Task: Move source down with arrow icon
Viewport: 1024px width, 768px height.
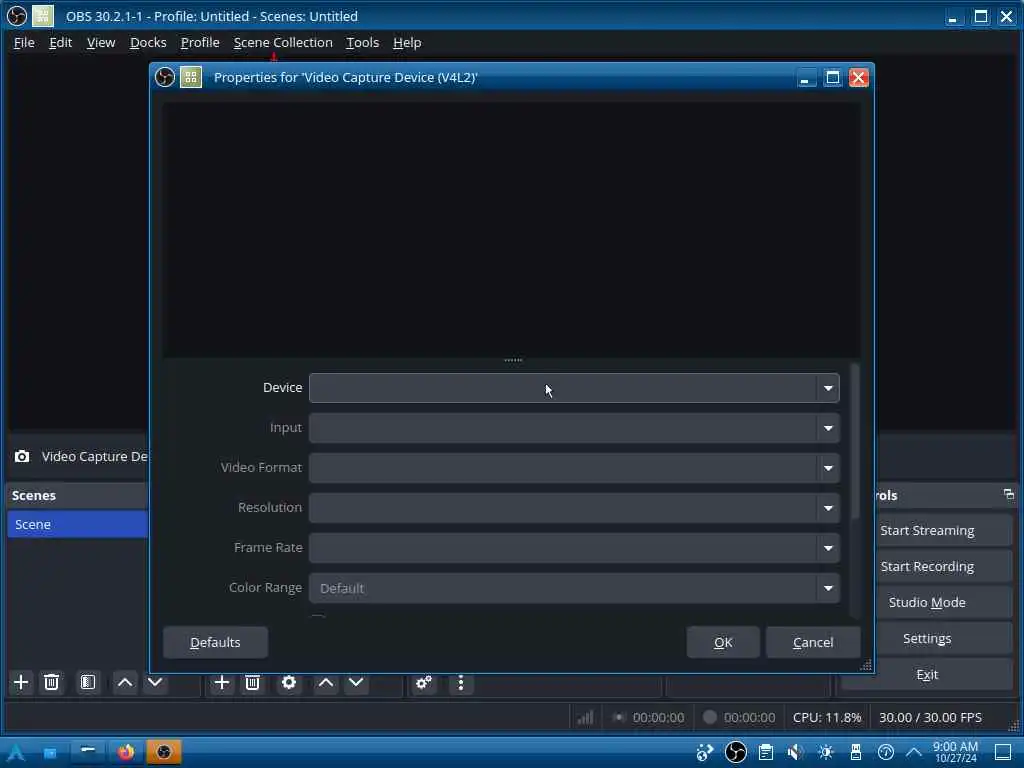Action: (356, 683)
